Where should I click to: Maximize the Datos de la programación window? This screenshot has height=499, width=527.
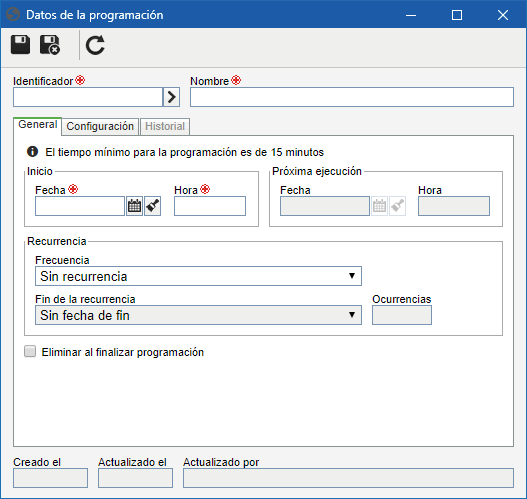(457, 15)
